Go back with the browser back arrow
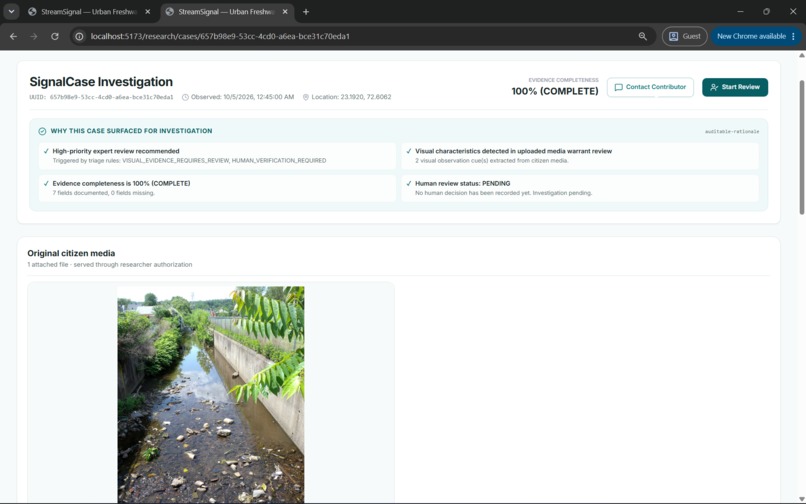Image resolution: width=806 pixels, height=504 pixels. [x=13, y=37]
